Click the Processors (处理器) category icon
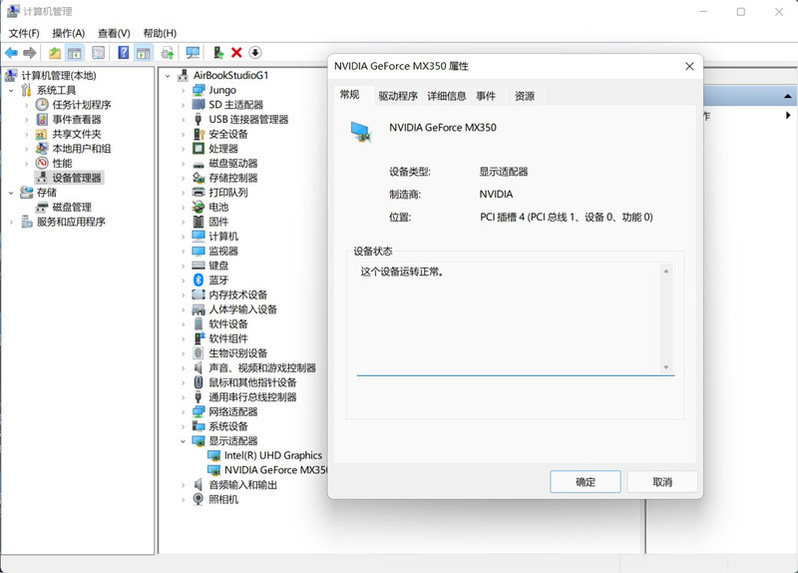Screen dimensions: 798x573 198,148
